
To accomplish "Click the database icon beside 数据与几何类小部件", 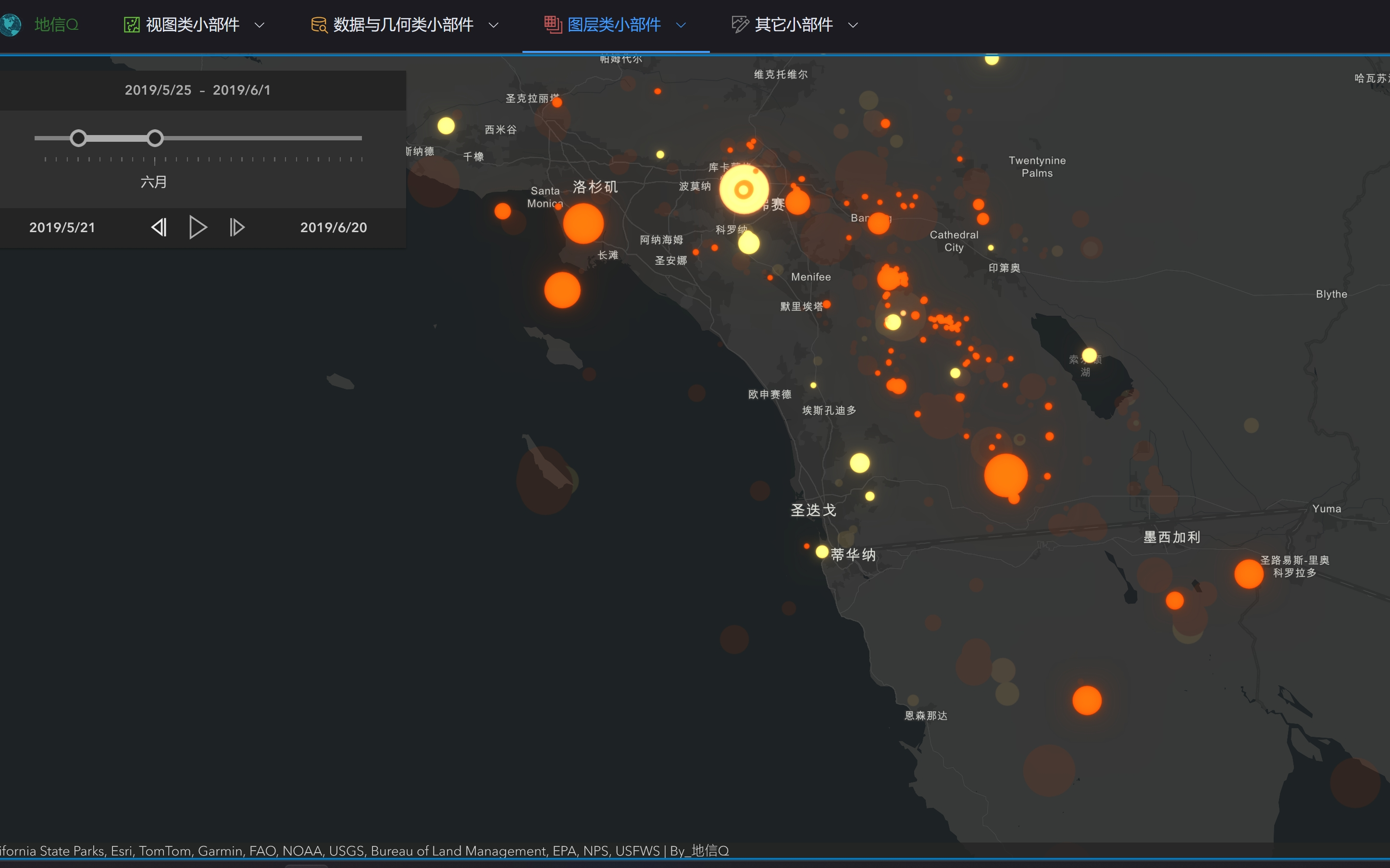I will 318,24.
